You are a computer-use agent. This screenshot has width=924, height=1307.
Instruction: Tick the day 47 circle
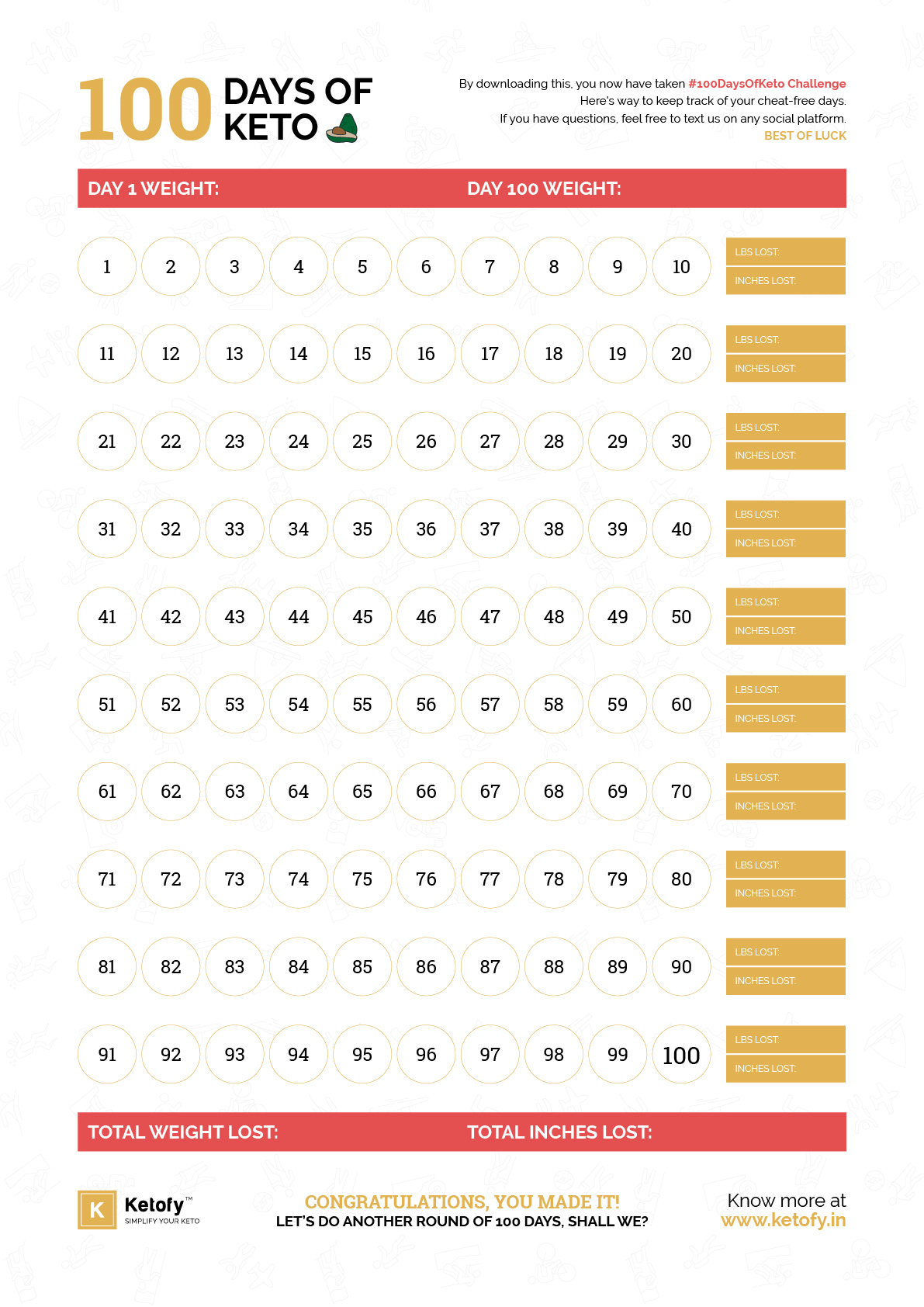(490, 617)
